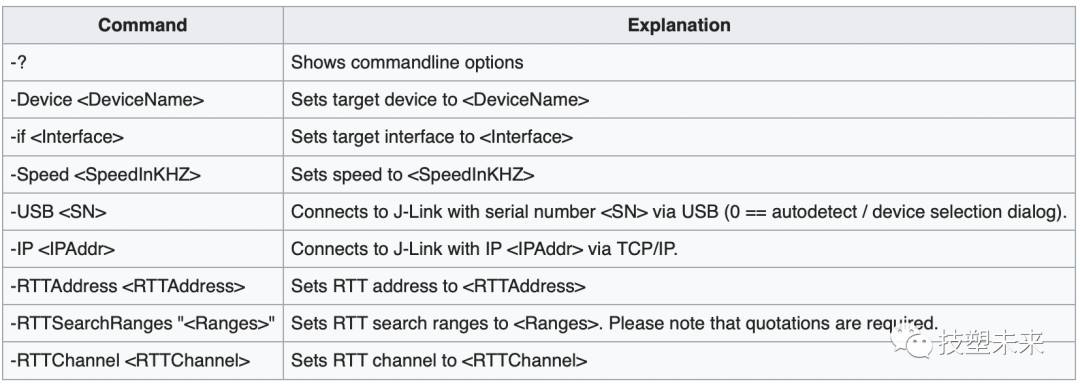Click the -RTTSearchRanges "<Ranges>" command cell

(143, 323)
